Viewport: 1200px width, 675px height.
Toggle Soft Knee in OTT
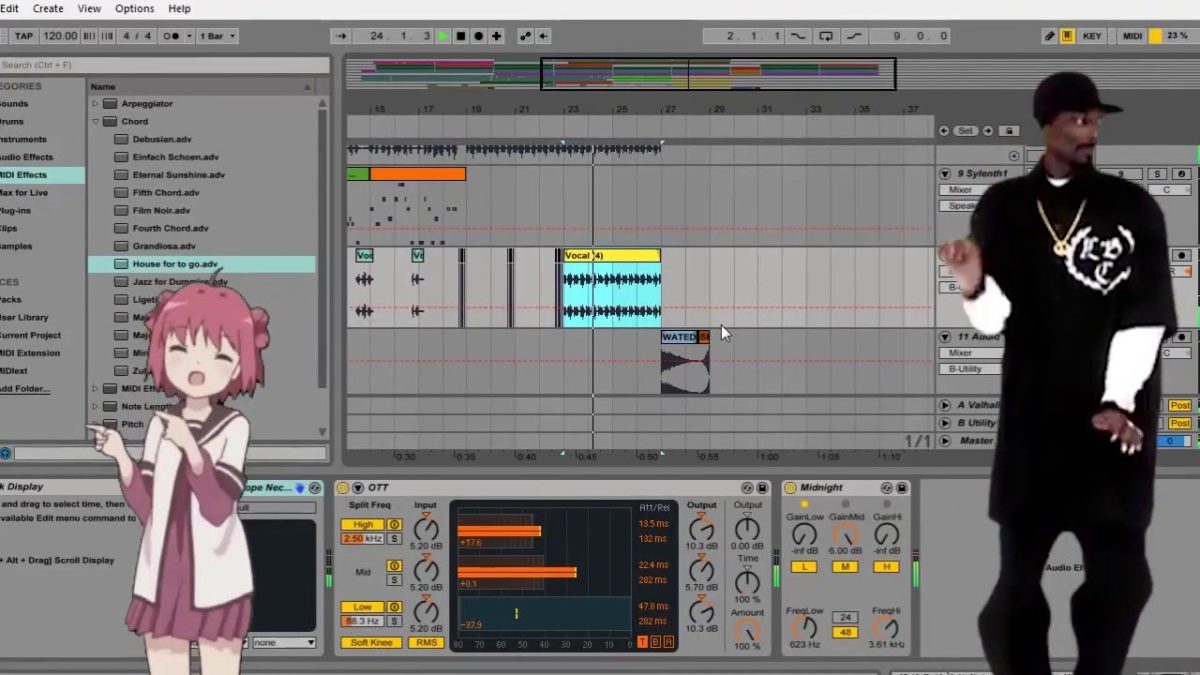point(370,643)
